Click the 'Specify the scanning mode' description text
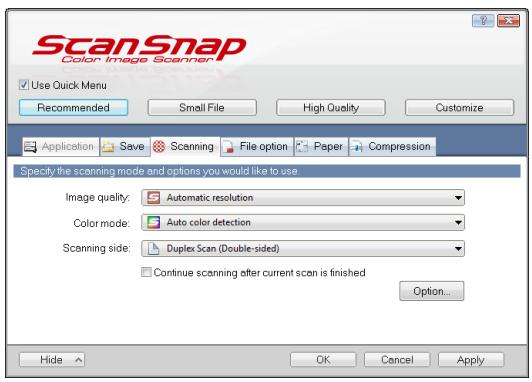This screenshot has height=382, width=532. pyautogui.click(x=159, y=171)
